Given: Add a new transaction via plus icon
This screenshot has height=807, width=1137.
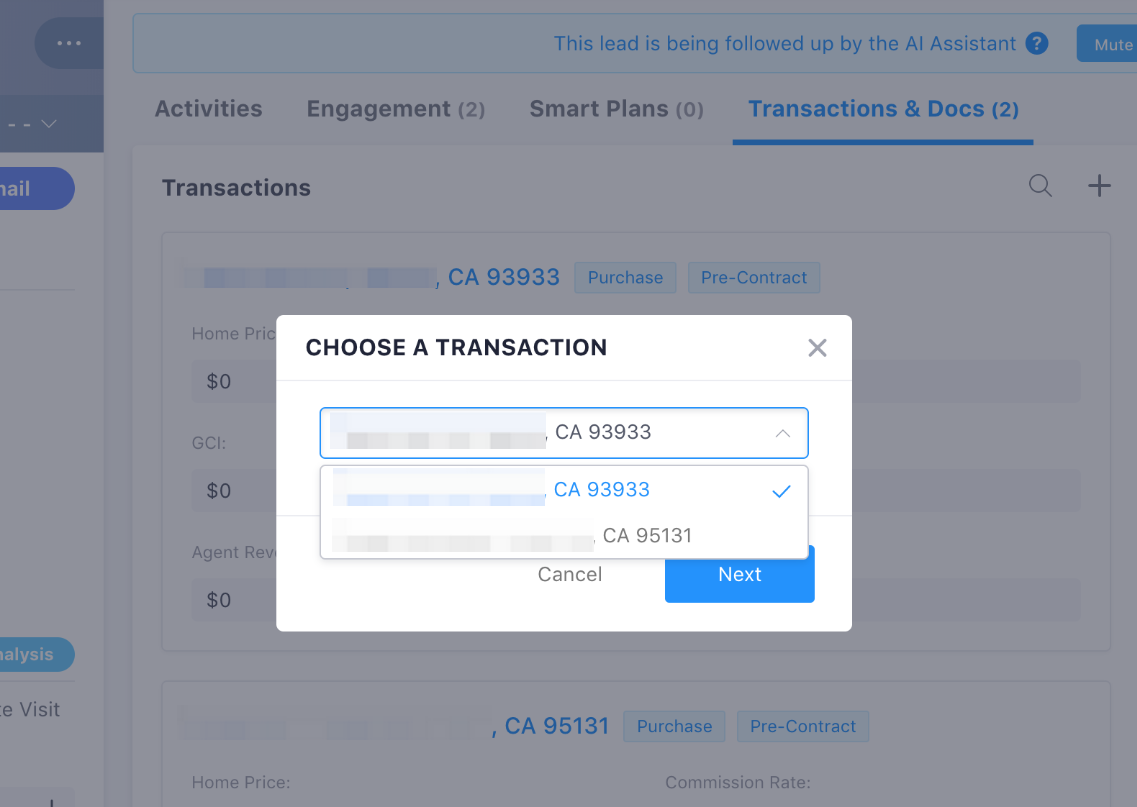Looking at the screenshot, I should (x=1099, y=185).
